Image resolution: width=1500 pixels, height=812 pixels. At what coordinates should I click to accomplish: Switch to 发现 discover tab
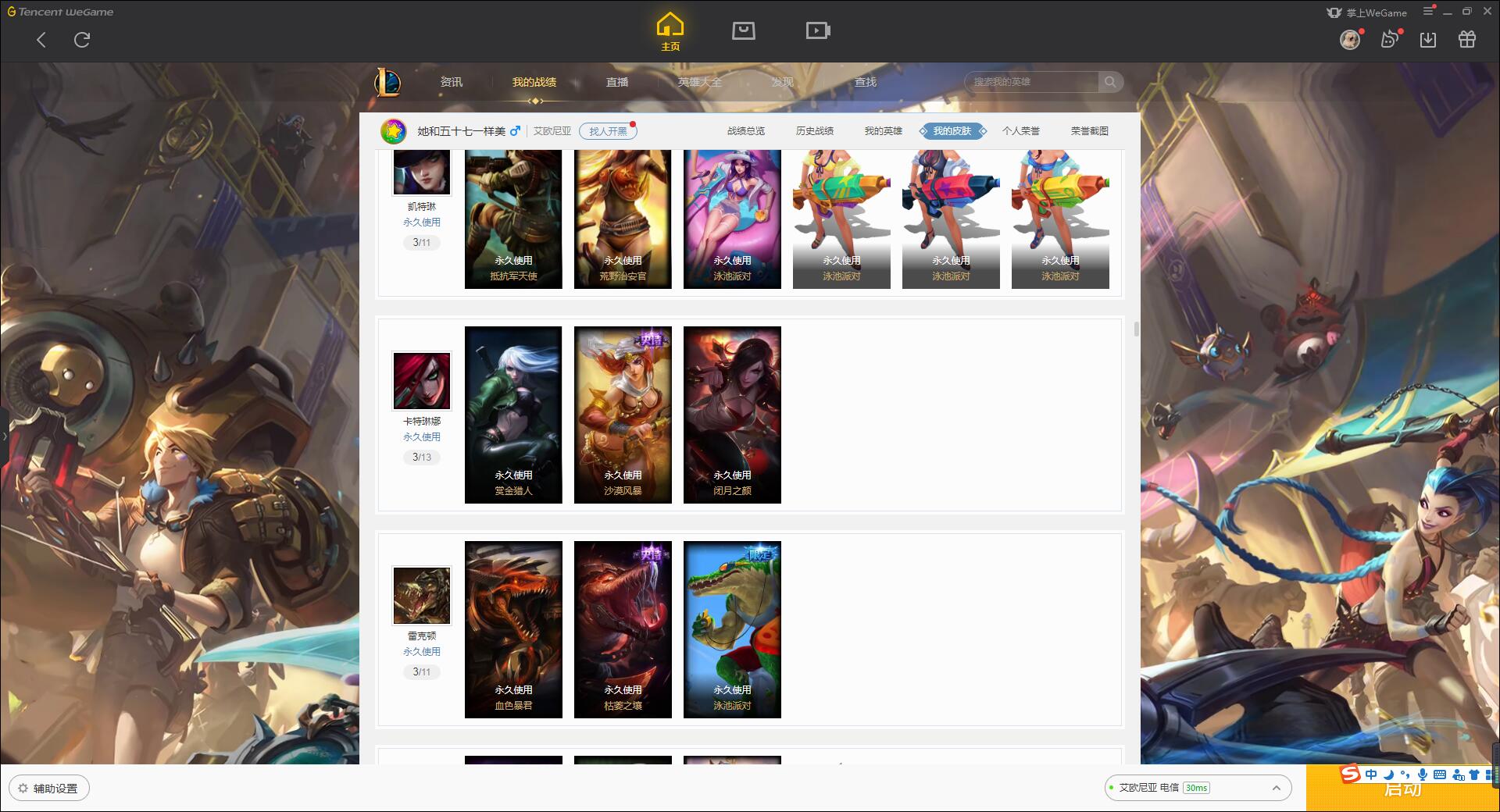783,82
